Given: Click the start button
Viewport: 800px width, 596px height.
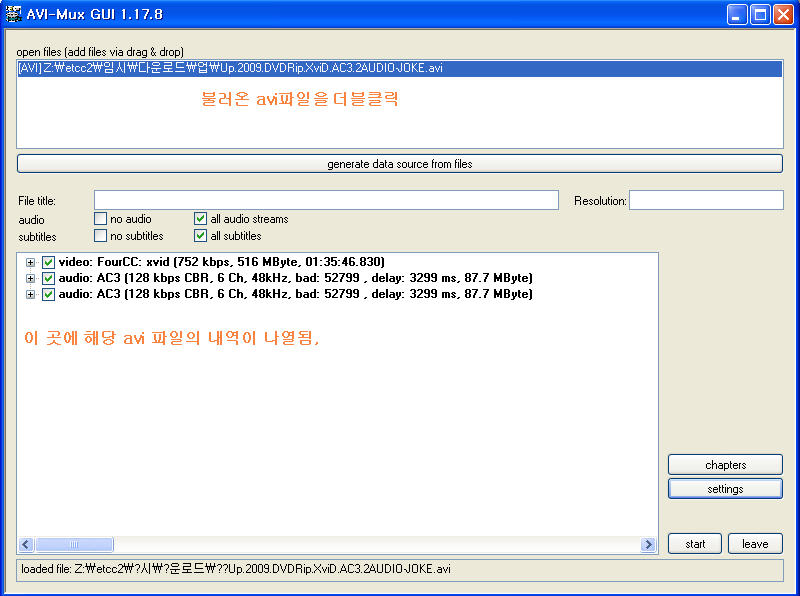Looking at the screenshot, I should (695, 543).
